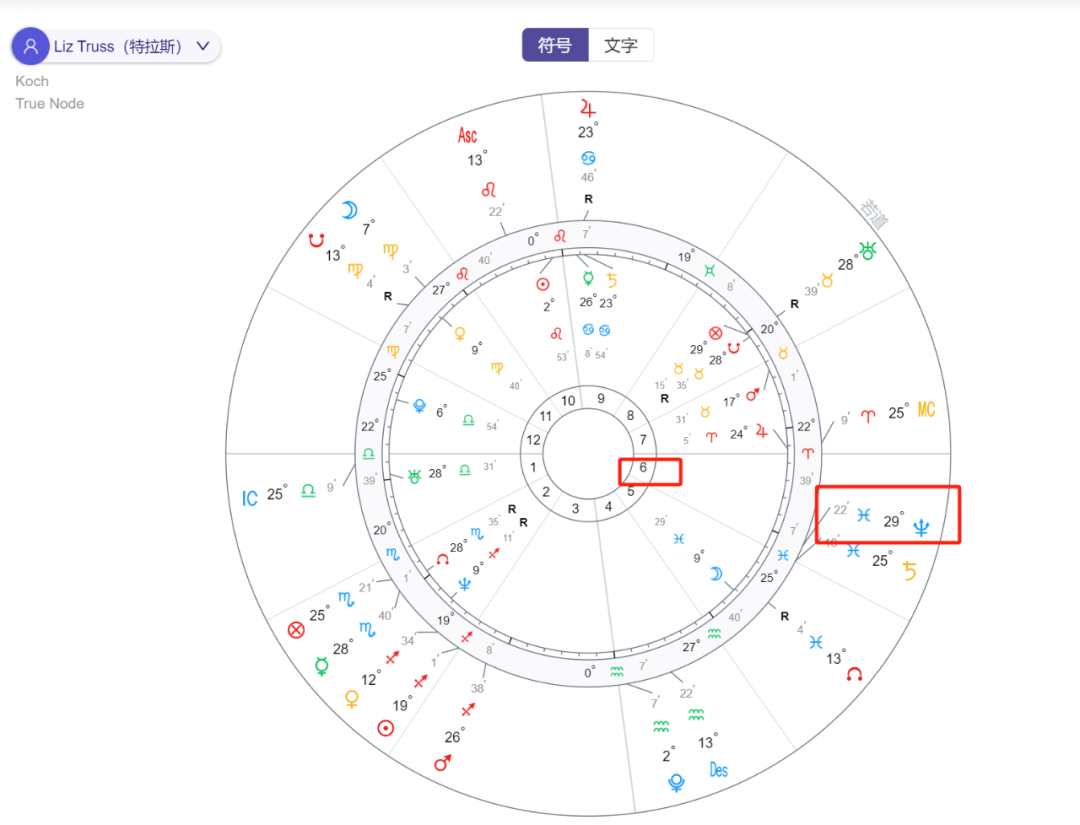Screen dimensions: 1080x825
Task: Click the True Node label
Action: [x=50, y=104]
